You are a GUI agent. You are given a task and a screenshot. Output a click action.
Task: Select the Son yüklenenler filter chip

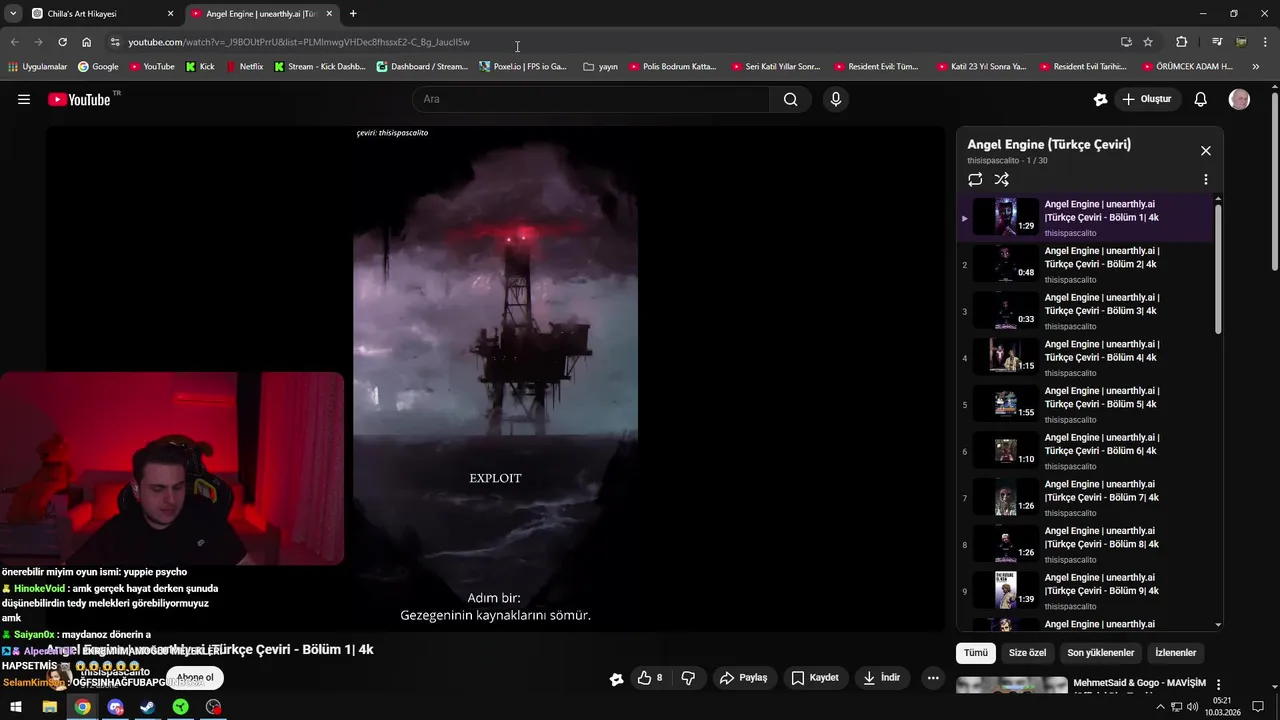(x=1100, y=653)
